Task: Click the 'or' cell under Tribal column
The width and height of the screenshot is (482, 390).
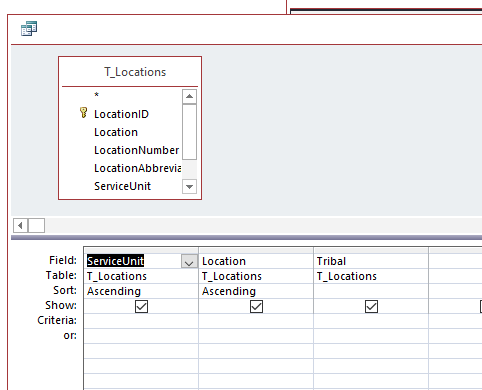Action: coord(371,336)
